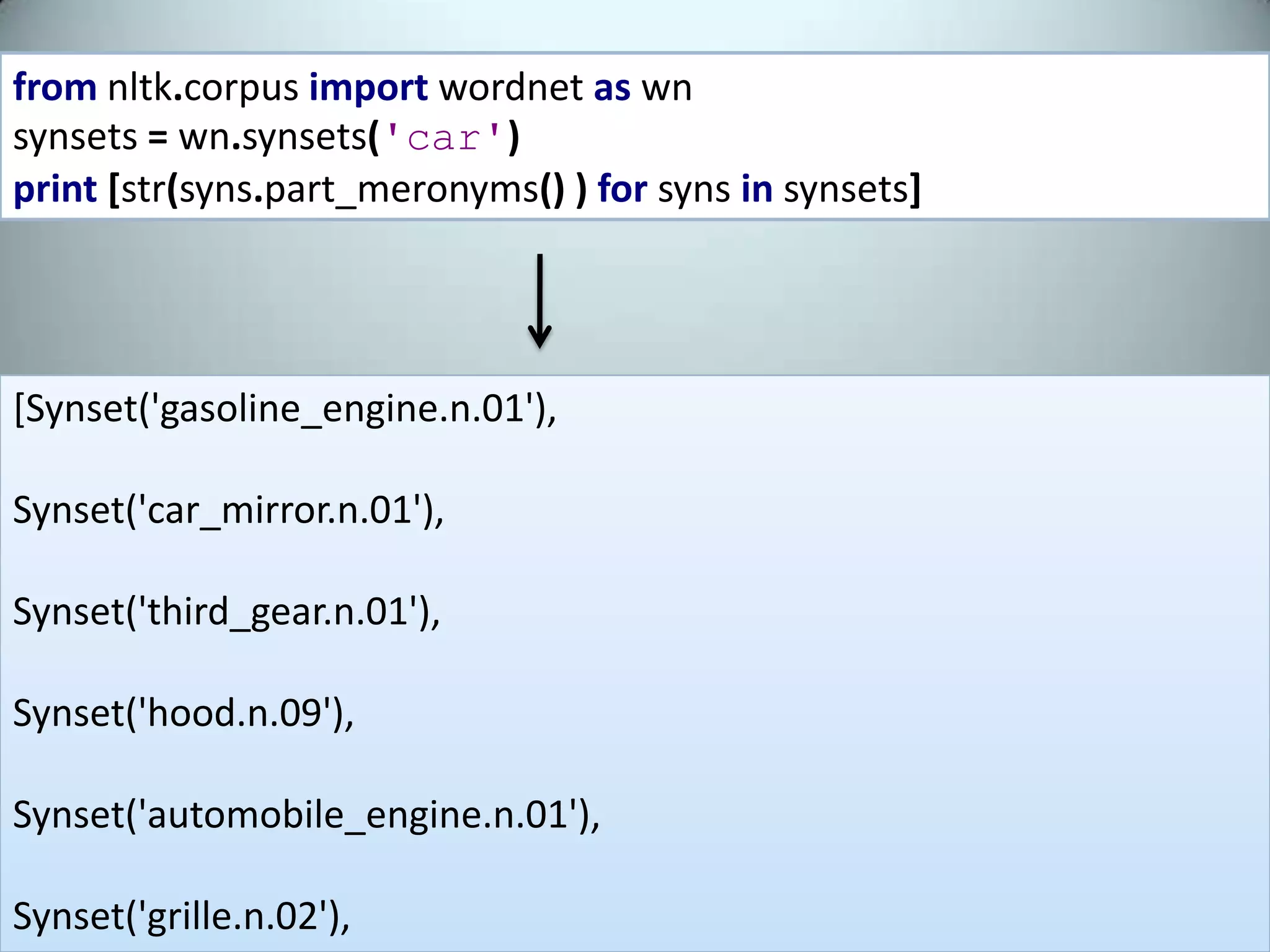This screenshot has height=952, width=1270.
Task: Click the 'print' keyword in code
Action: 55,189
